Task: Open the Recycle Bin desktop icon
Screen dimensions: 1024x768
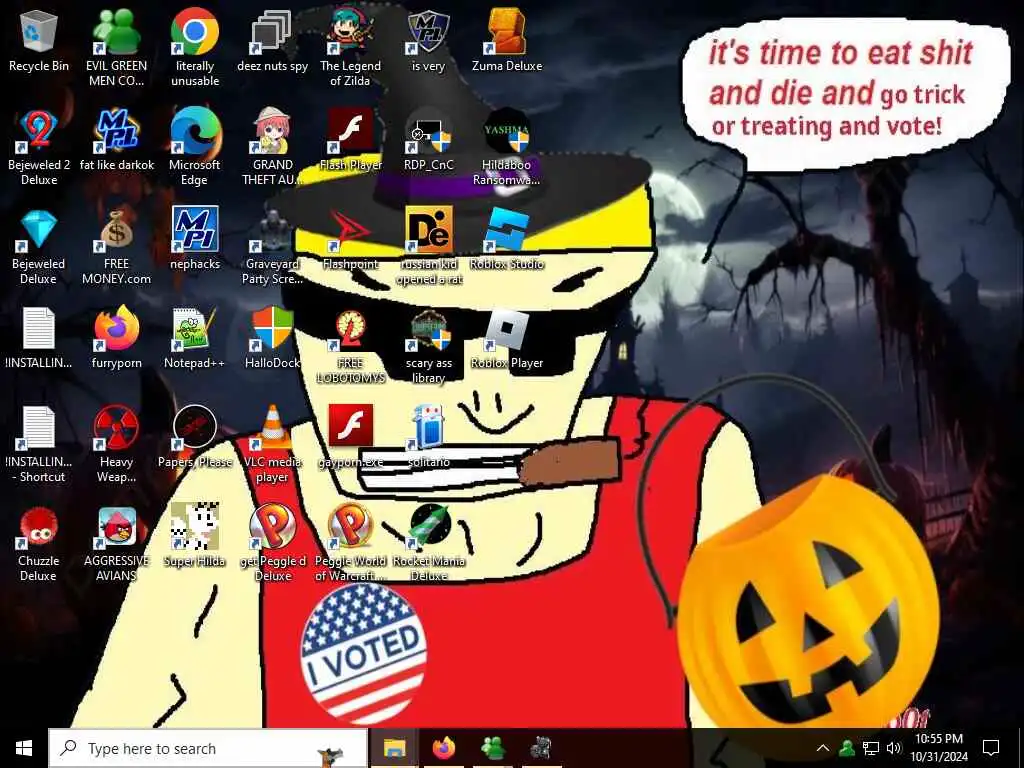Action: click(39, 39)
